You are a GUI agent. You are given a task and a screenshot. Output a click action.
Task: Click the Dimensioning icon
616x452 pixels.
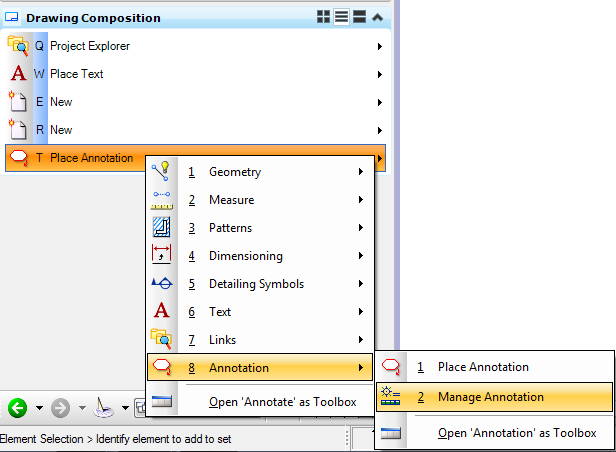[161, 254]
